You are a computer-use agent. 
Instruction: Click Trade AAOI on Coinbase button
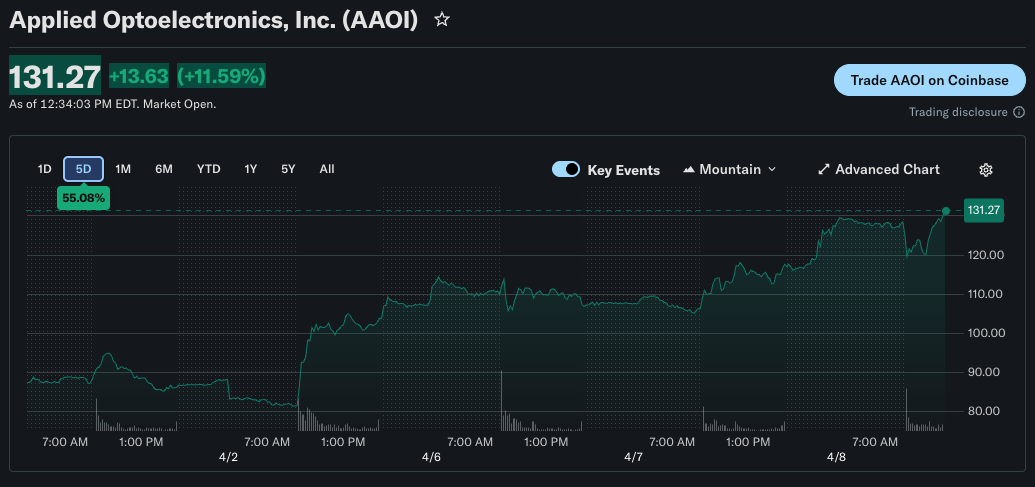coord(929,81)
